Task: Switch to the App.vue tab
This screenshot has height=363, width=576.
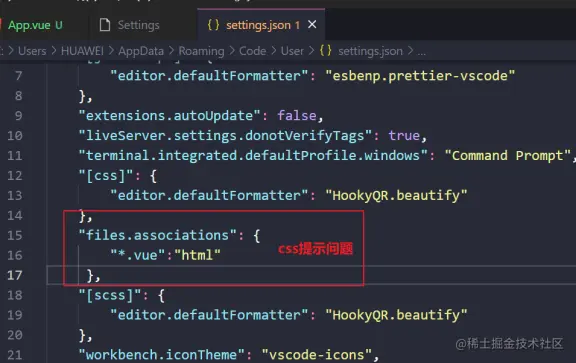Action: (x=35, y=25)
